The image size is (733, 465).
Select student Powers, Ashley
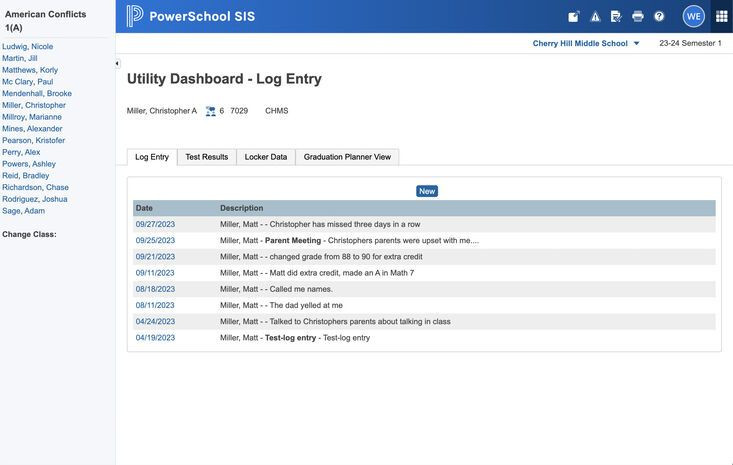[x=29, y=164]
